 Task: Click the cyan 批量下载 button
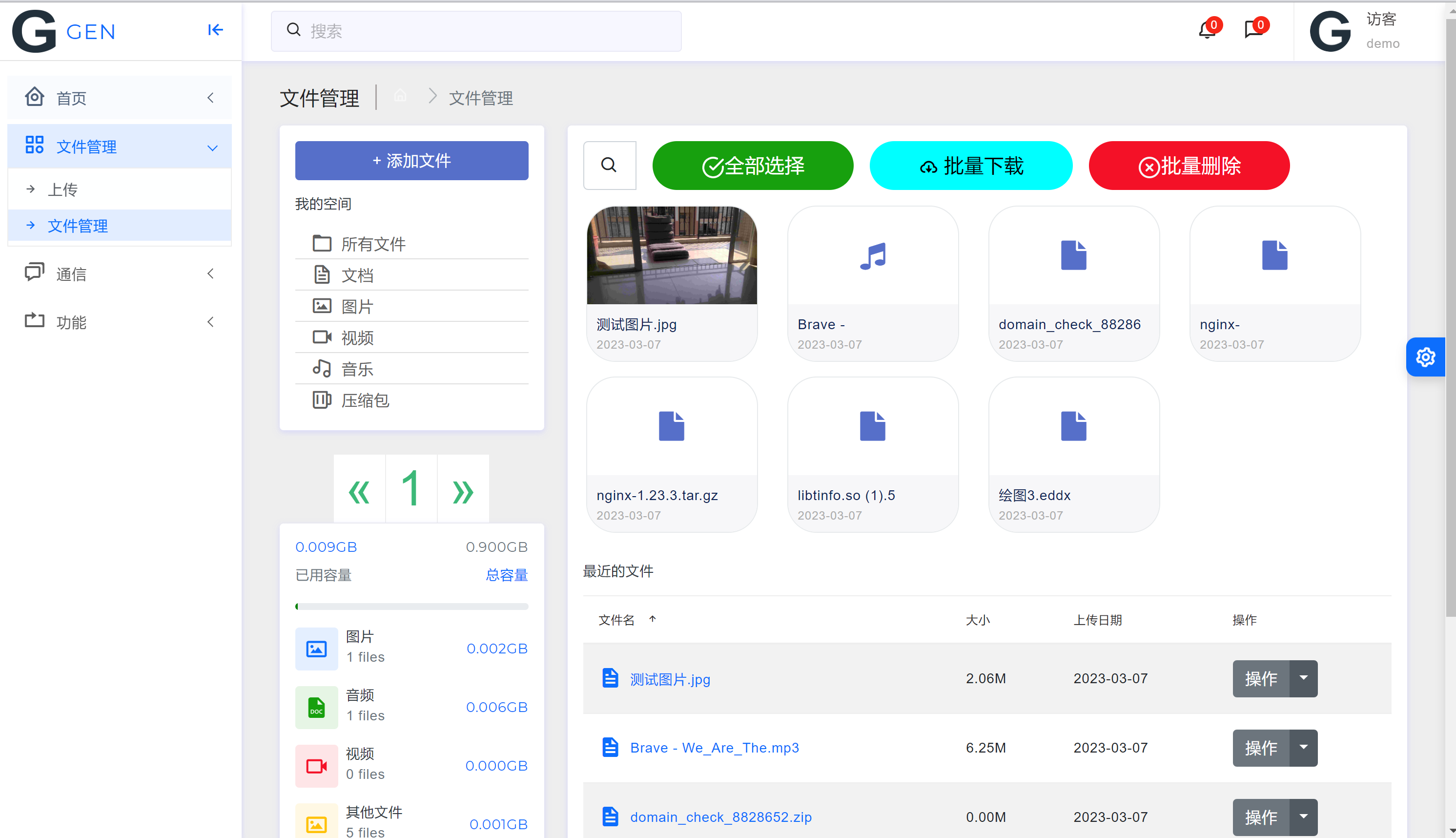[970, 165]
